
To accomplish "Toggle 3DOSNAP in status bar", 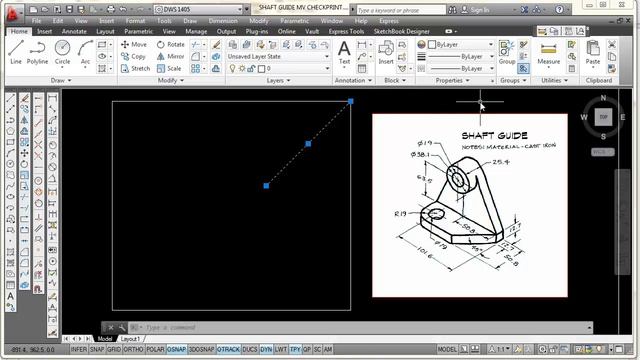I will click(x=202, y=349).
